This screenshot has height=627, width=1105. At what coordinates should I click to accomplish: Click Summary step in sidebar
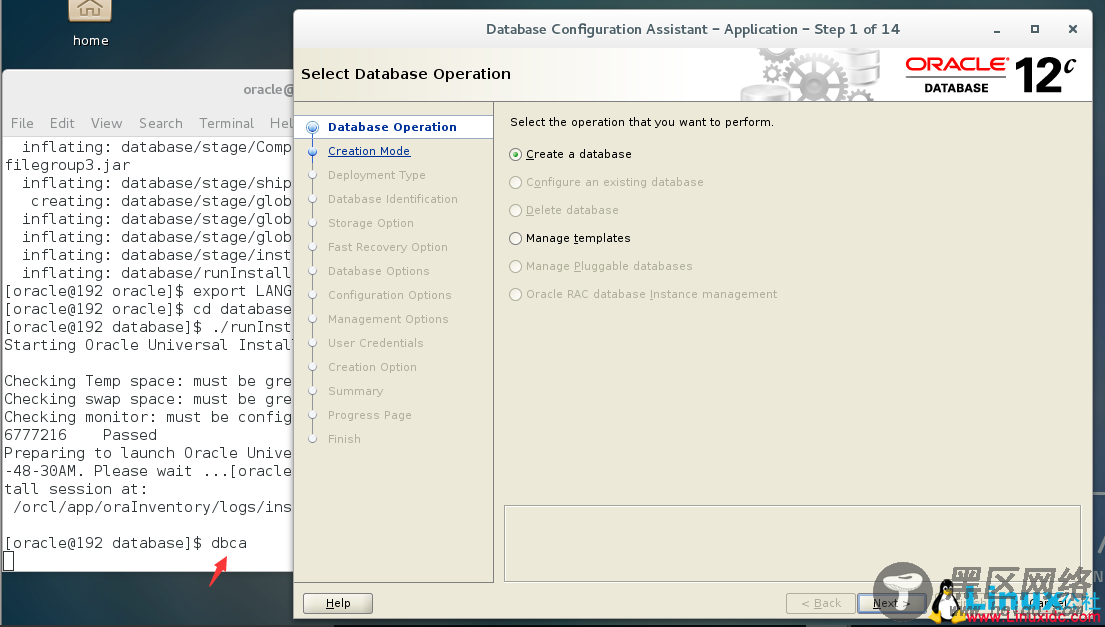[x=355, y=391]
